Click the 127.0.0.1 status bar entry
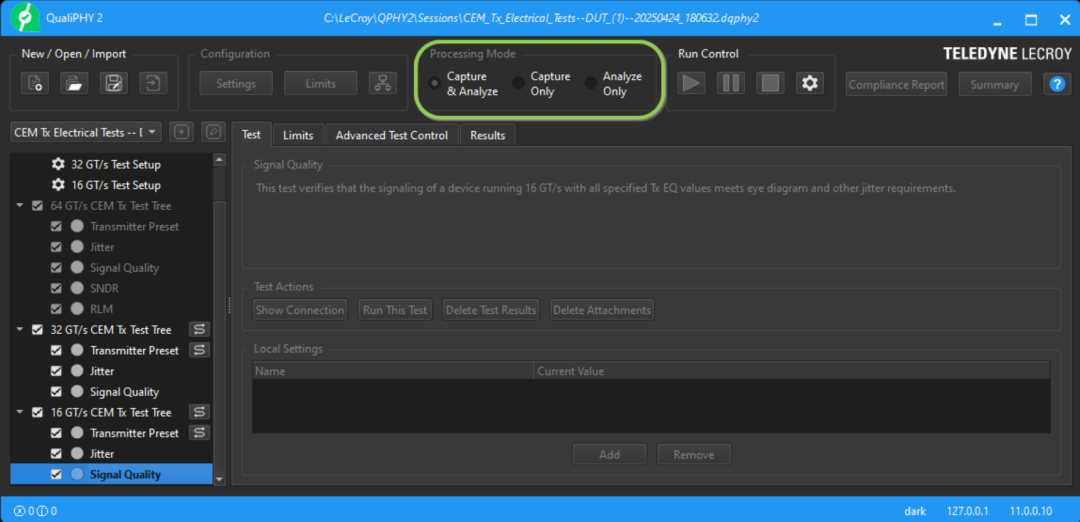The width and height of the screenshot is (1080, 522). point(969,512)
